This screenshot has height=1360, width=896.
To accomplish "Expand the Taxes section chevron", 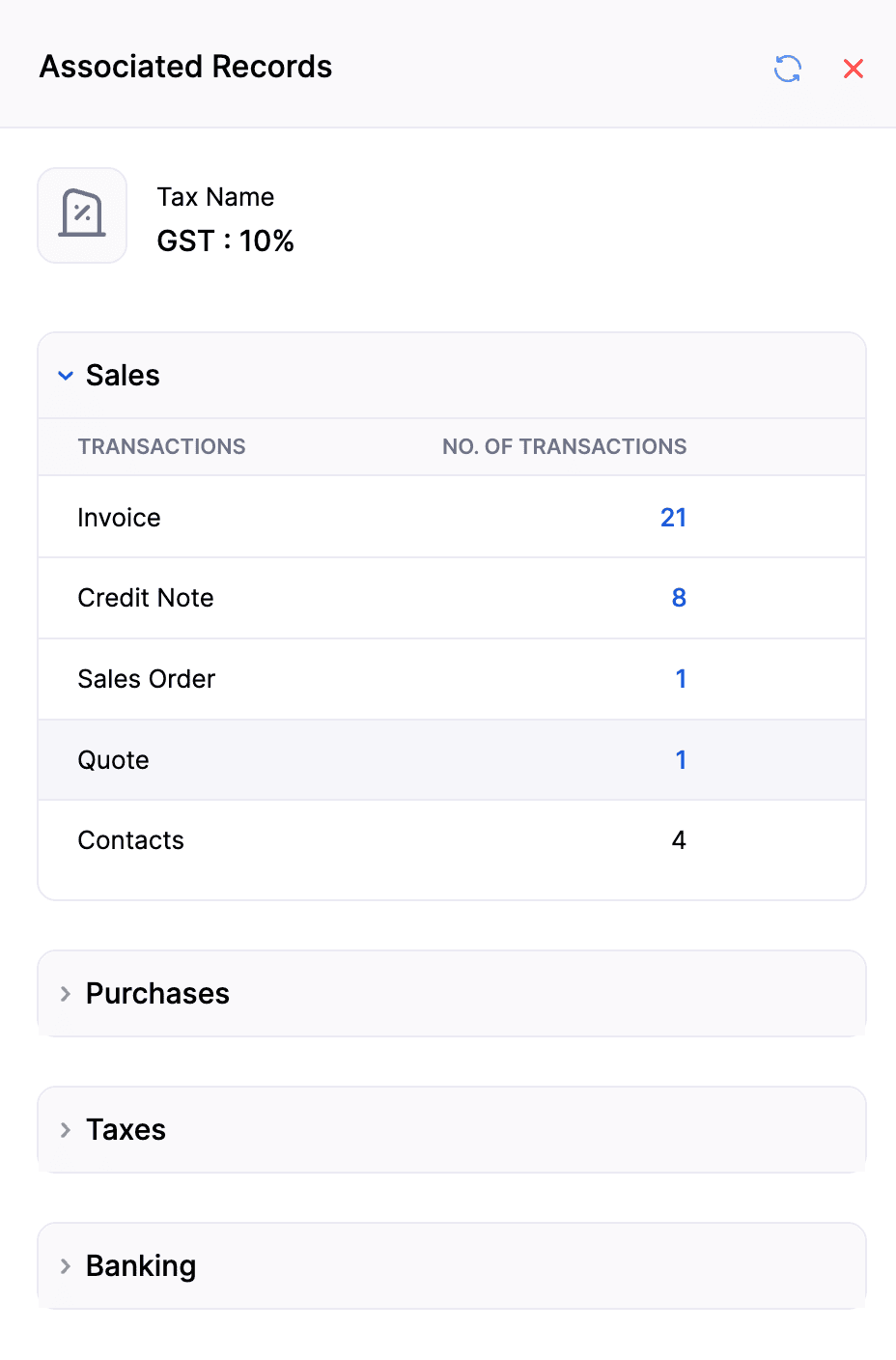I will (x=66, y=1130).
